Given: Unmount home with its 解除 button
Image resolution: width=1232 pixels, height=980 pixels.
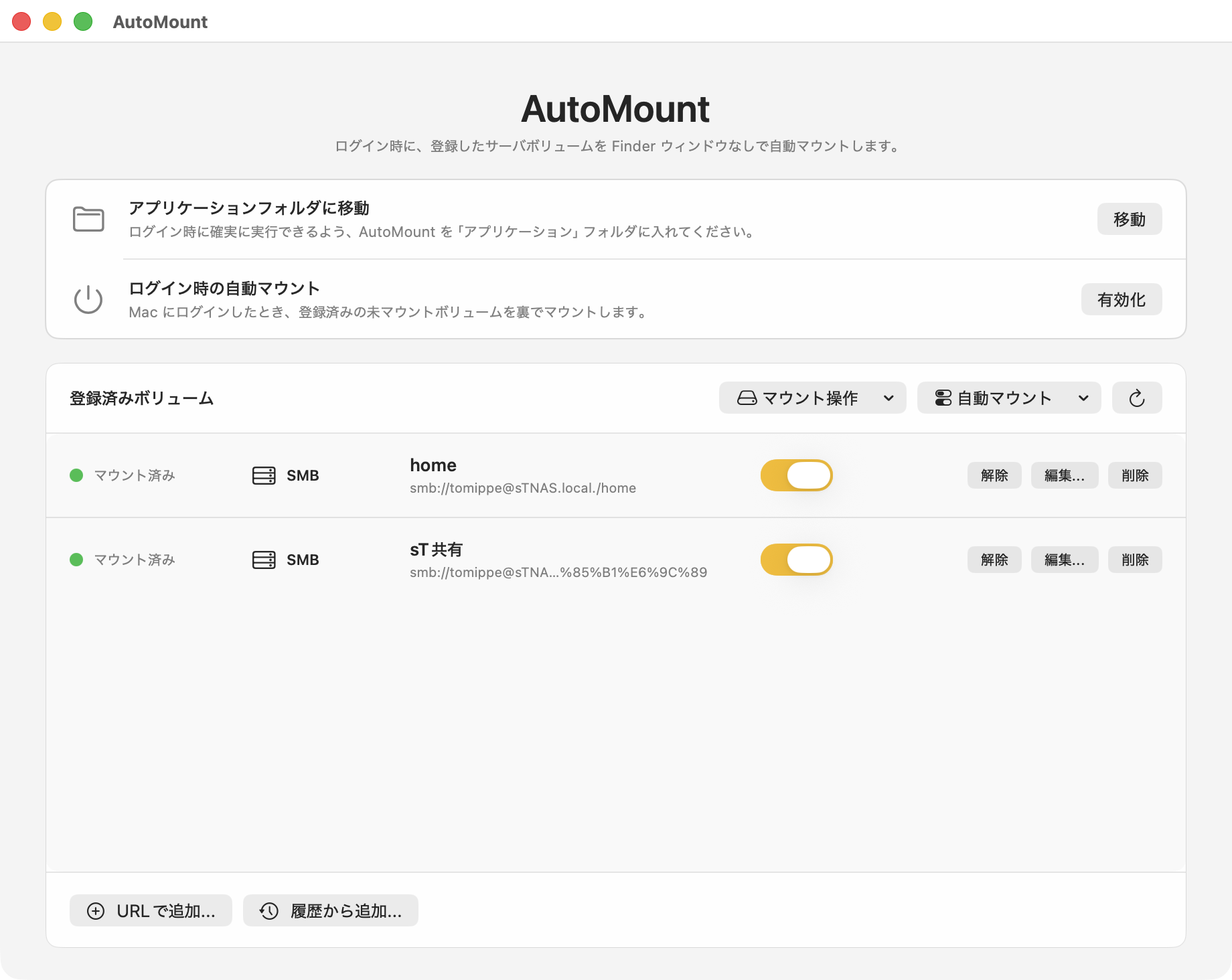Looking at the screenshot, I should tap(994, 475).
